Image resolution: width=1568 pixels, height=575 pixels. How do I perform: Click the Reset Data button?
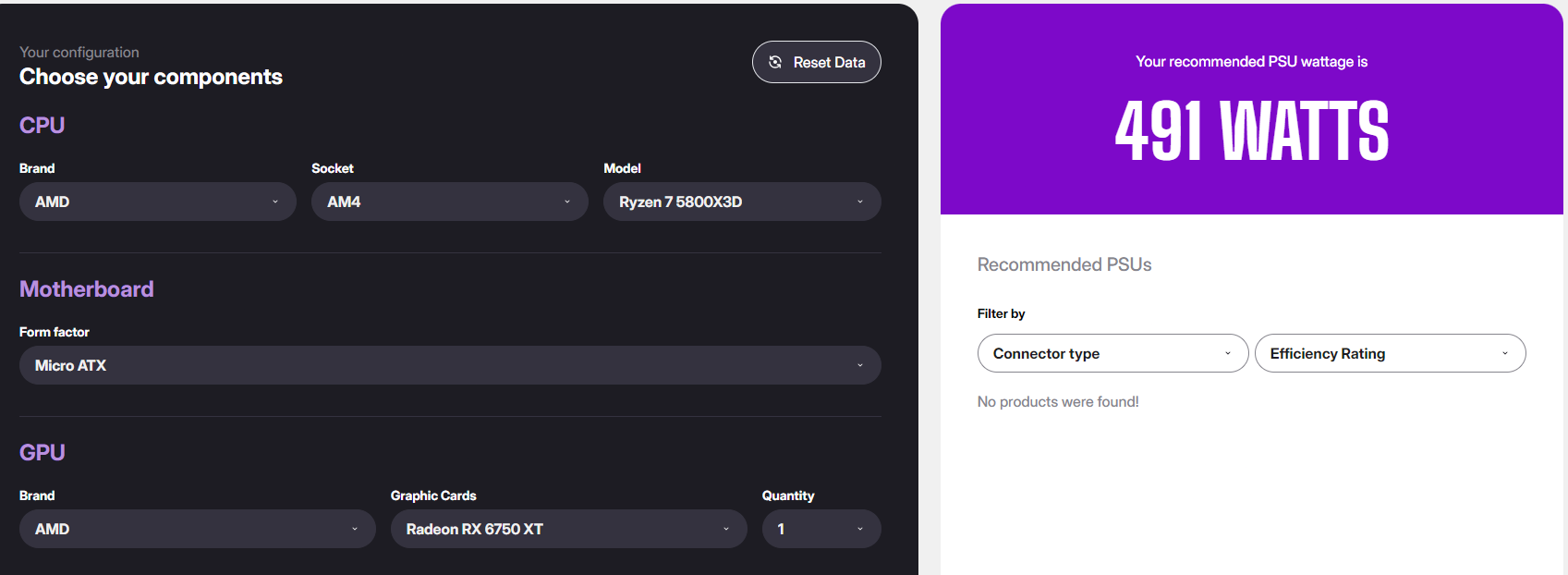pyautogui.click(x=816, y=62)
